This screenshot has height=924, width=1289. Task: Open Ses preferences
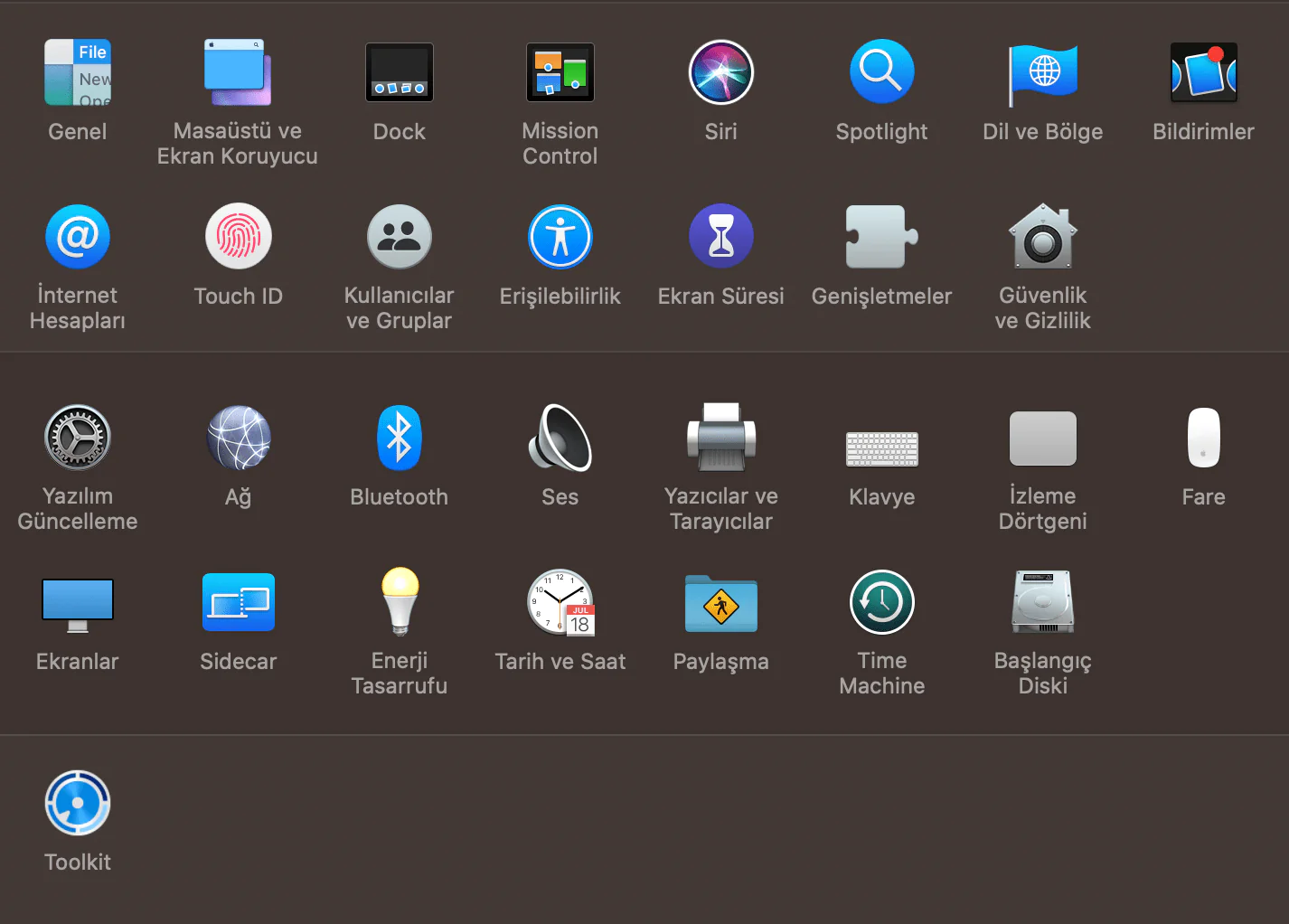tap(560, 438)
